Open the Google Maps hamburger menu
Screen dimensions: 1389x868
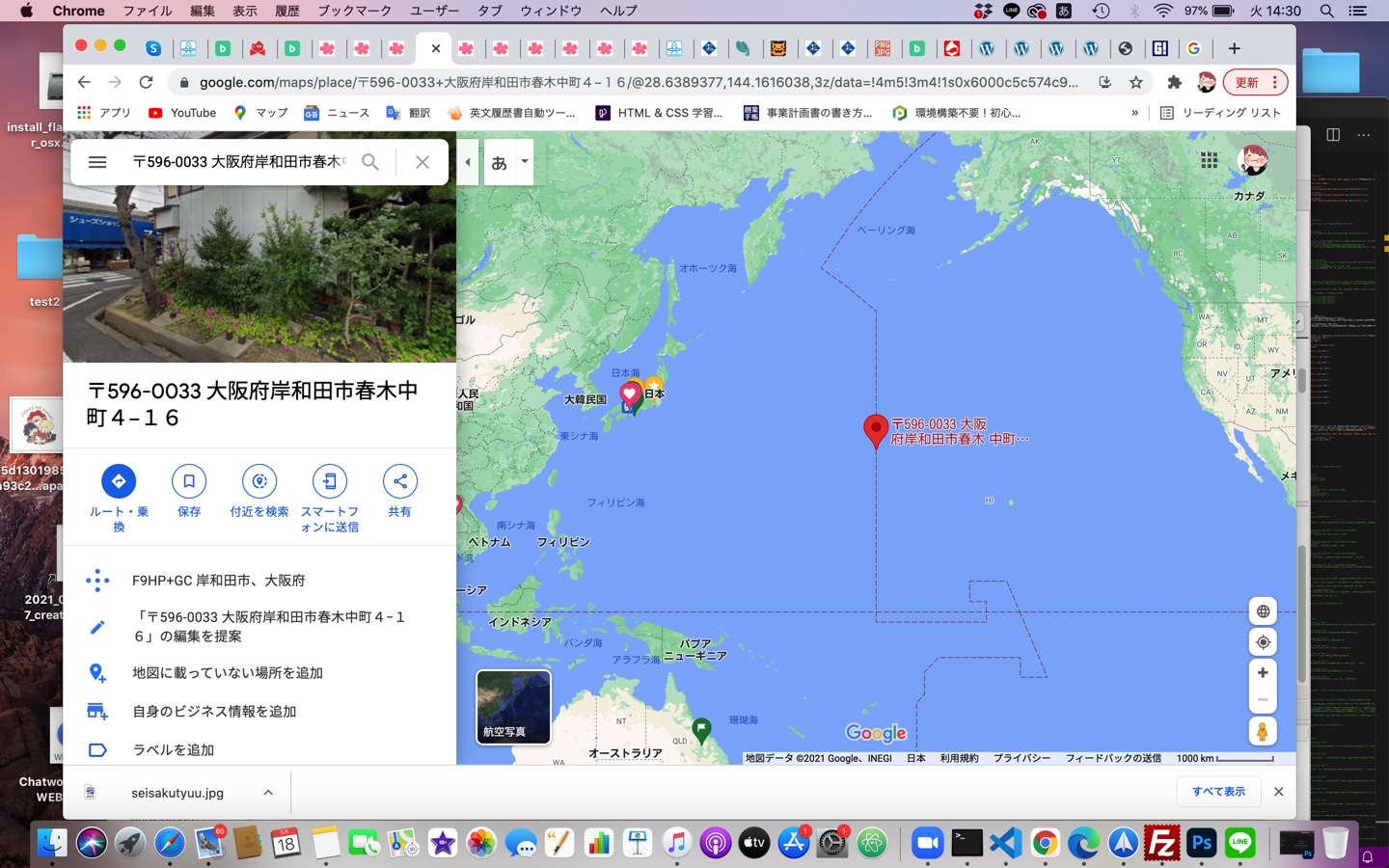tap(97, 162)
